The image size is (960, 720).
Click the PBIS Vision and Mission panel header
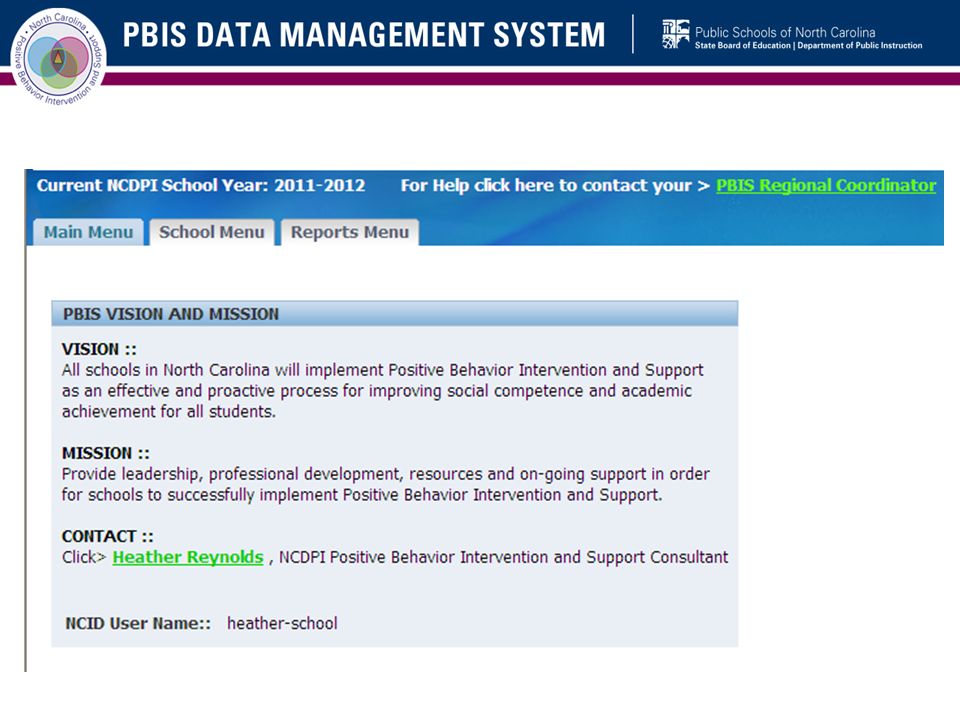(x=395, y=313)
